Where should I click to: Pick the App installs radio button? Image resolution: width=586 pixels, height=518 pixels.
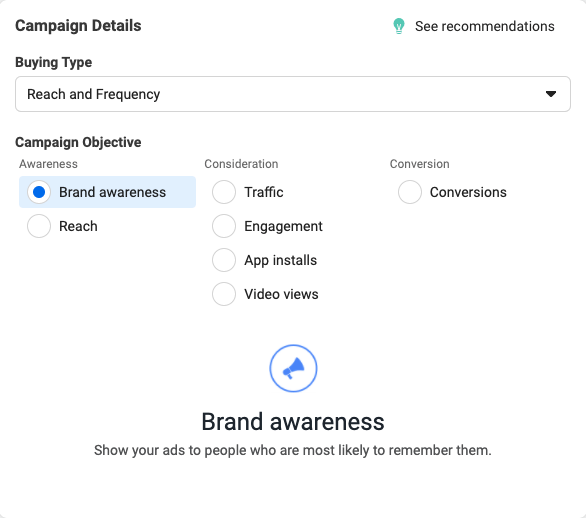224,260
